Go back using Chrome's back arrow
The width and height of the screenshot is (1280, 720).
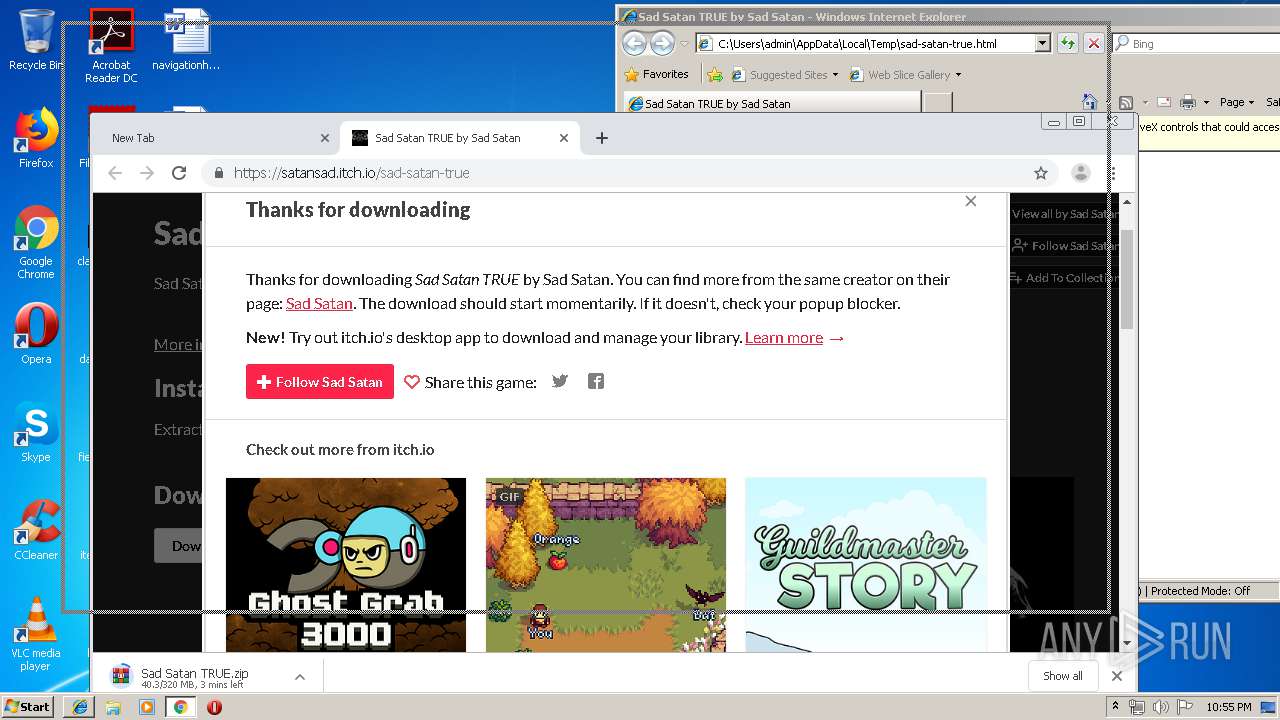coord(115,173)
